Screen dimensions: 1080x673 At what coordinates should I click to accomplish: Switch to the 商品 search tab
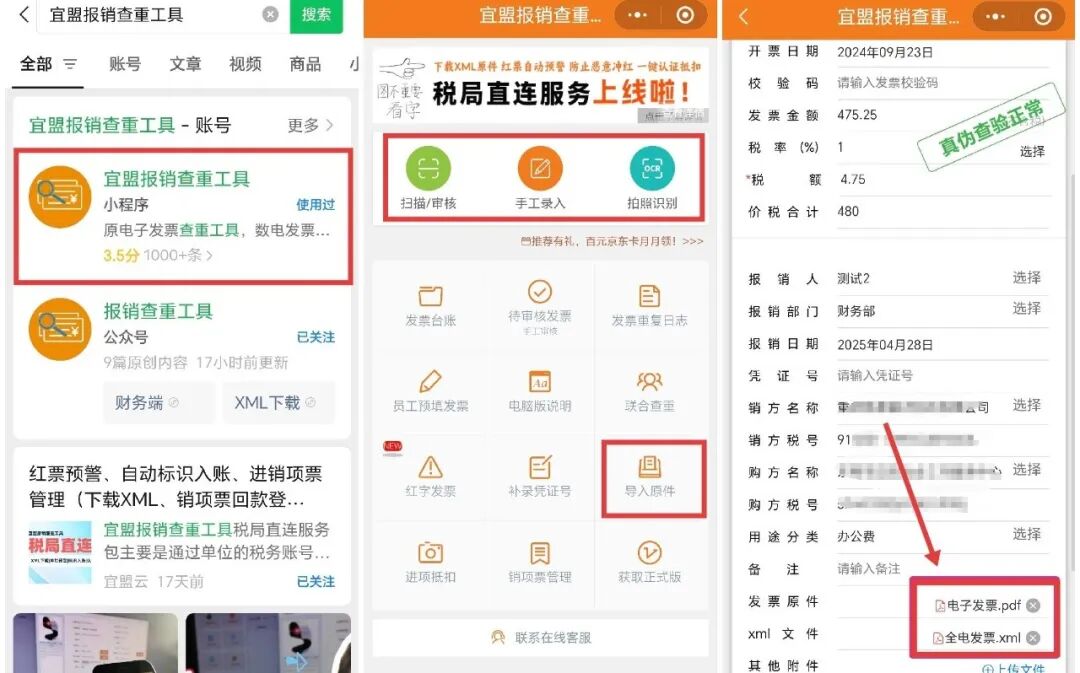pyautogui.click(x=305, y=63)
